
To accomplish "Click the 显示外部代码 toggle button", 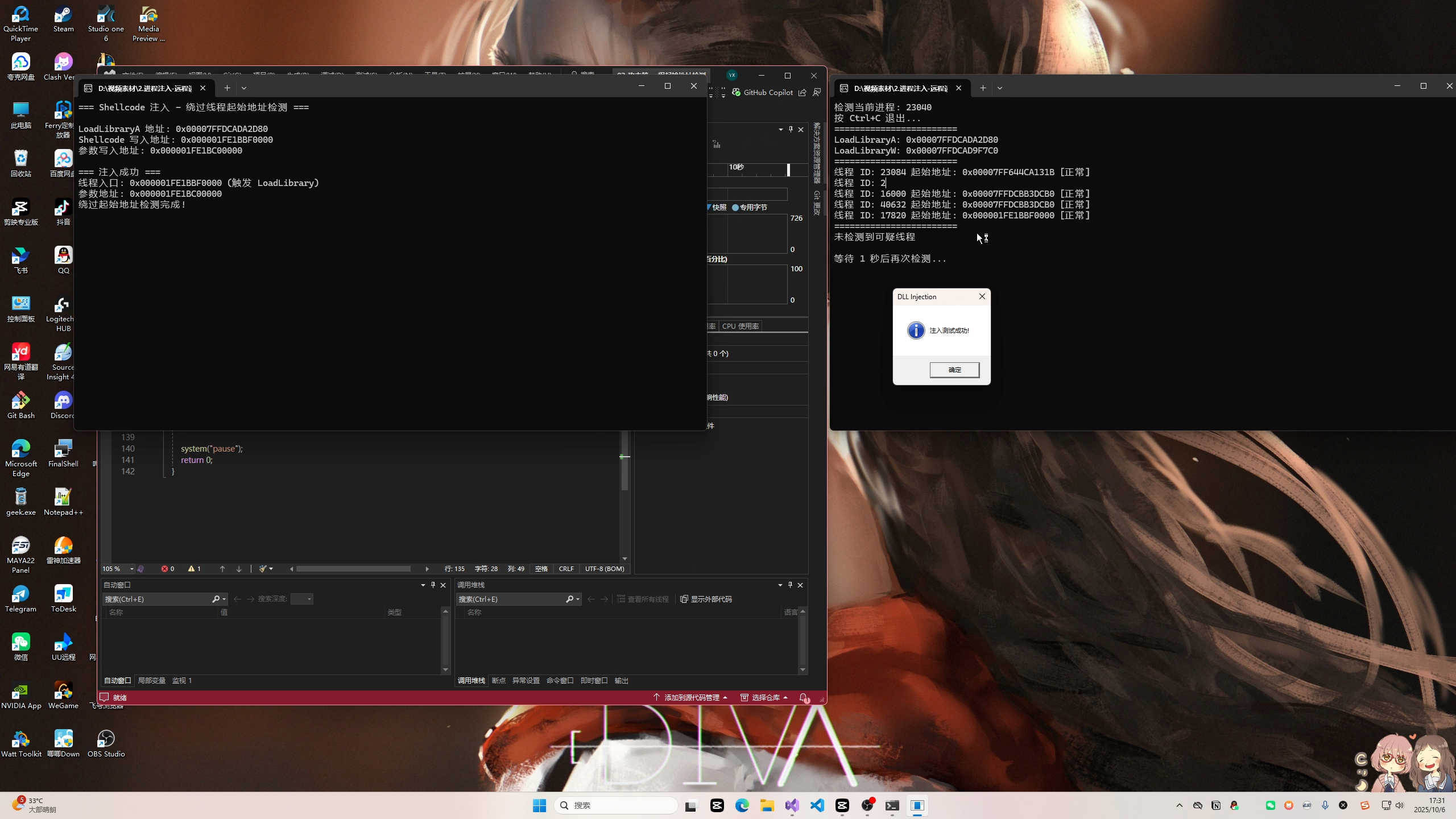I will coord(706,599).
